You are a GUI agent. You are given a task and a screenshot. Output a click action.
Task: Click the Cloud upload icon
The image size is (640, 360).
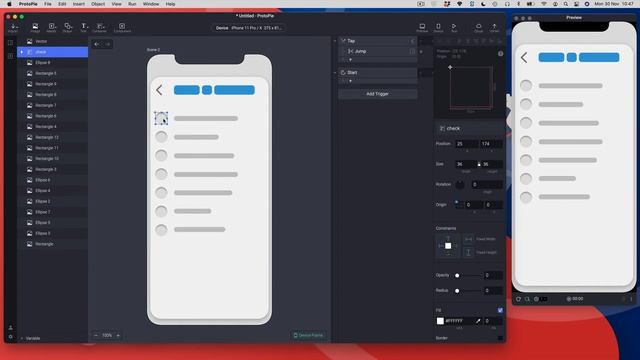[478, 28]
